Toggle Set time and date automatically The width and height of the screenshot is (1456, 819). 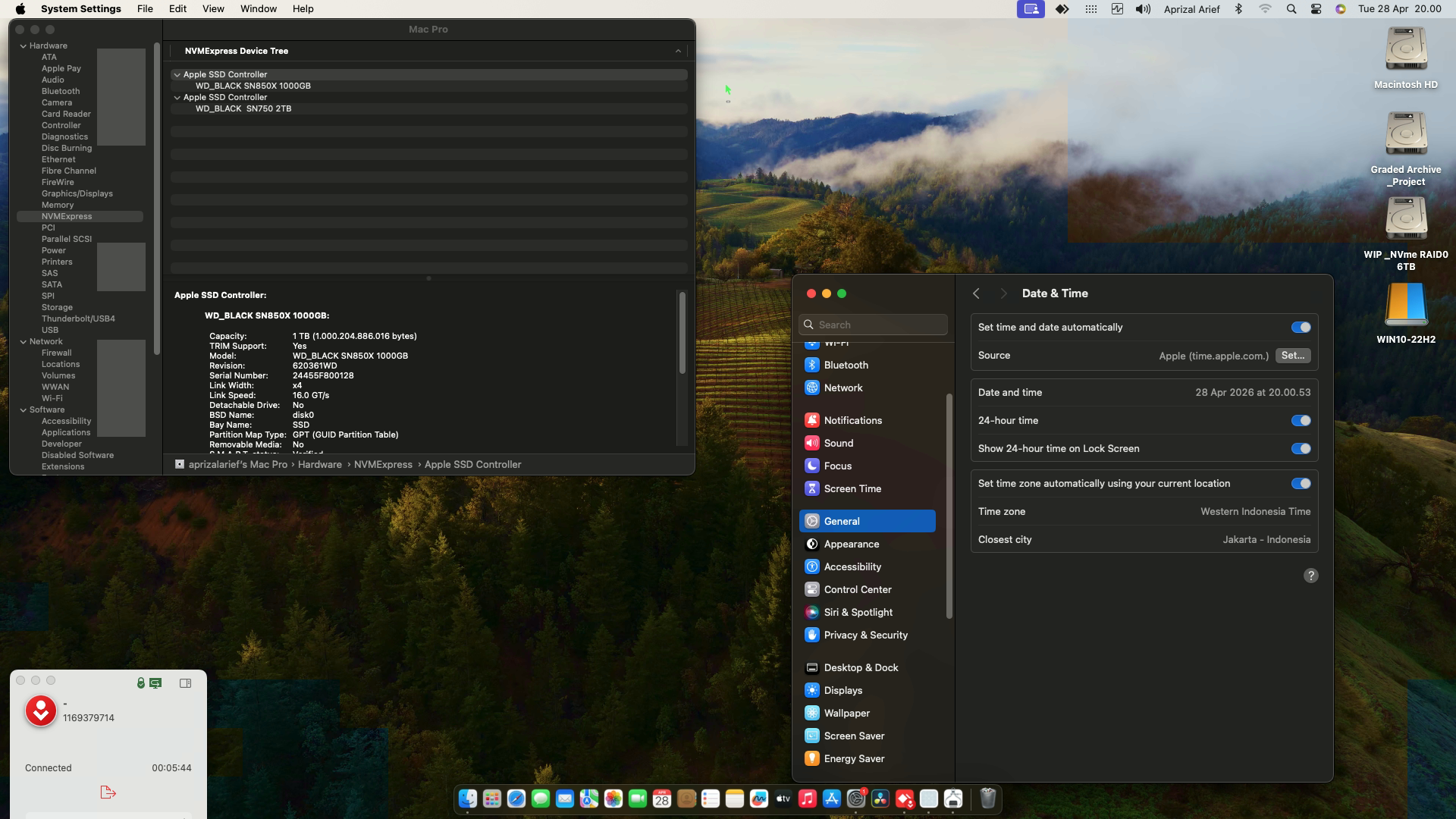(x=1301, y=328)
